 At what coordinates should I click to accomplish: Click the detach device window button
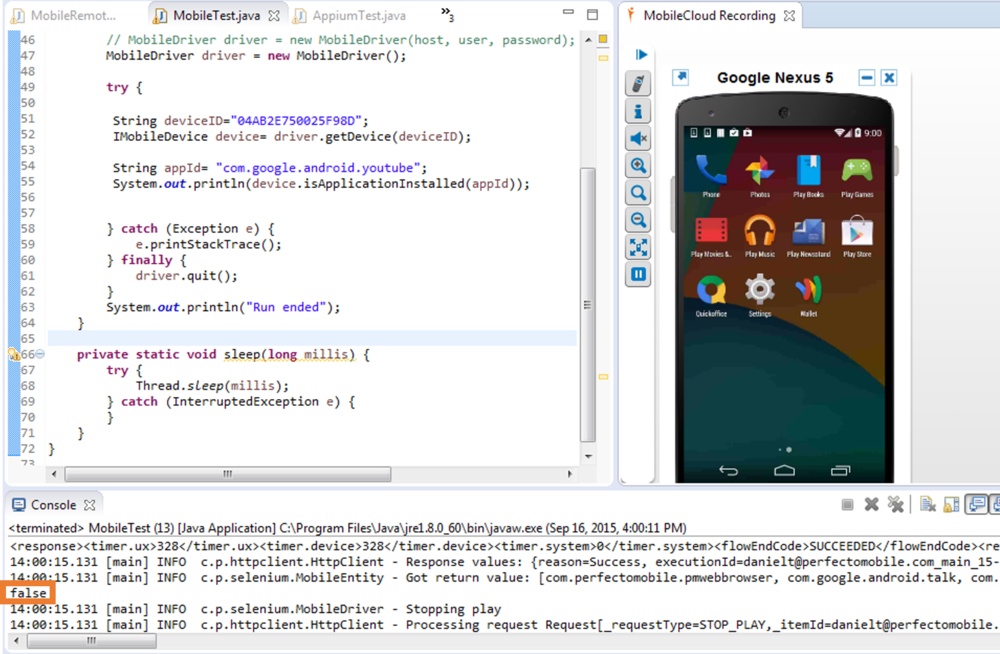[680, 77]
